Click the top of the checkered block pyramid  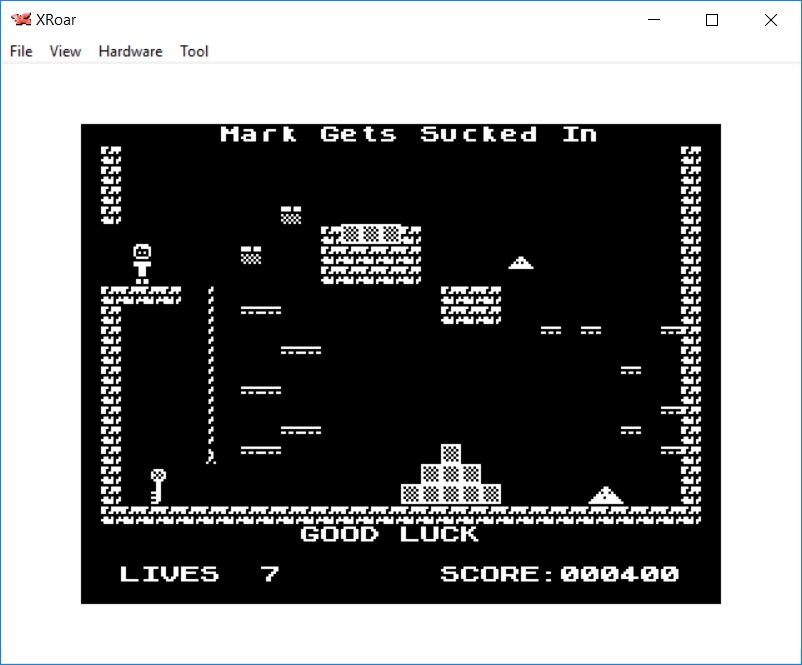click(x=451, y=454)
